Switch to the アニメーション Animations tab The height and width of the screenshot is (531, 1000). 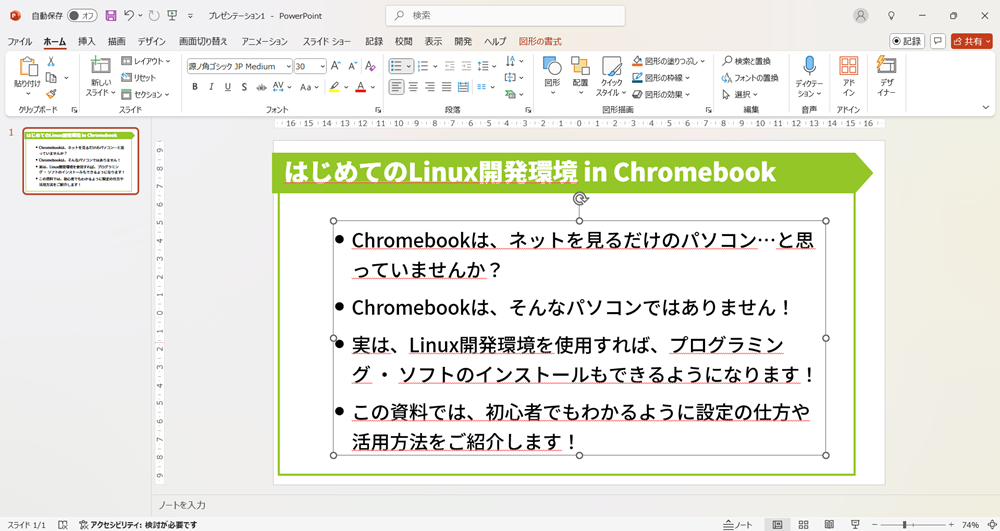pyautogui.click(x=265, y=41)
